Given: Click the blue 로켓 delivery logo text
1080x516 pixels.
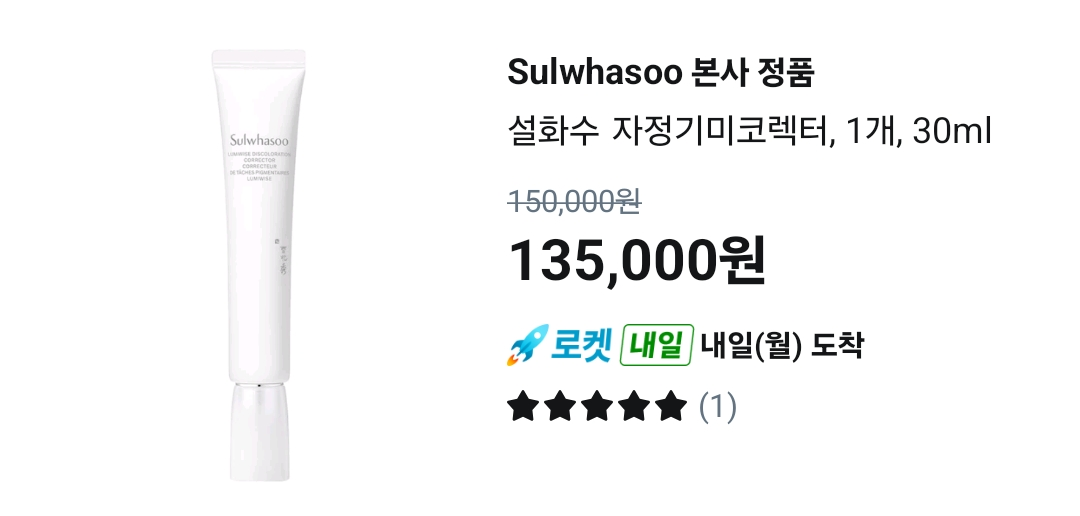Looking at the screenshot, I should coord(581,344).
